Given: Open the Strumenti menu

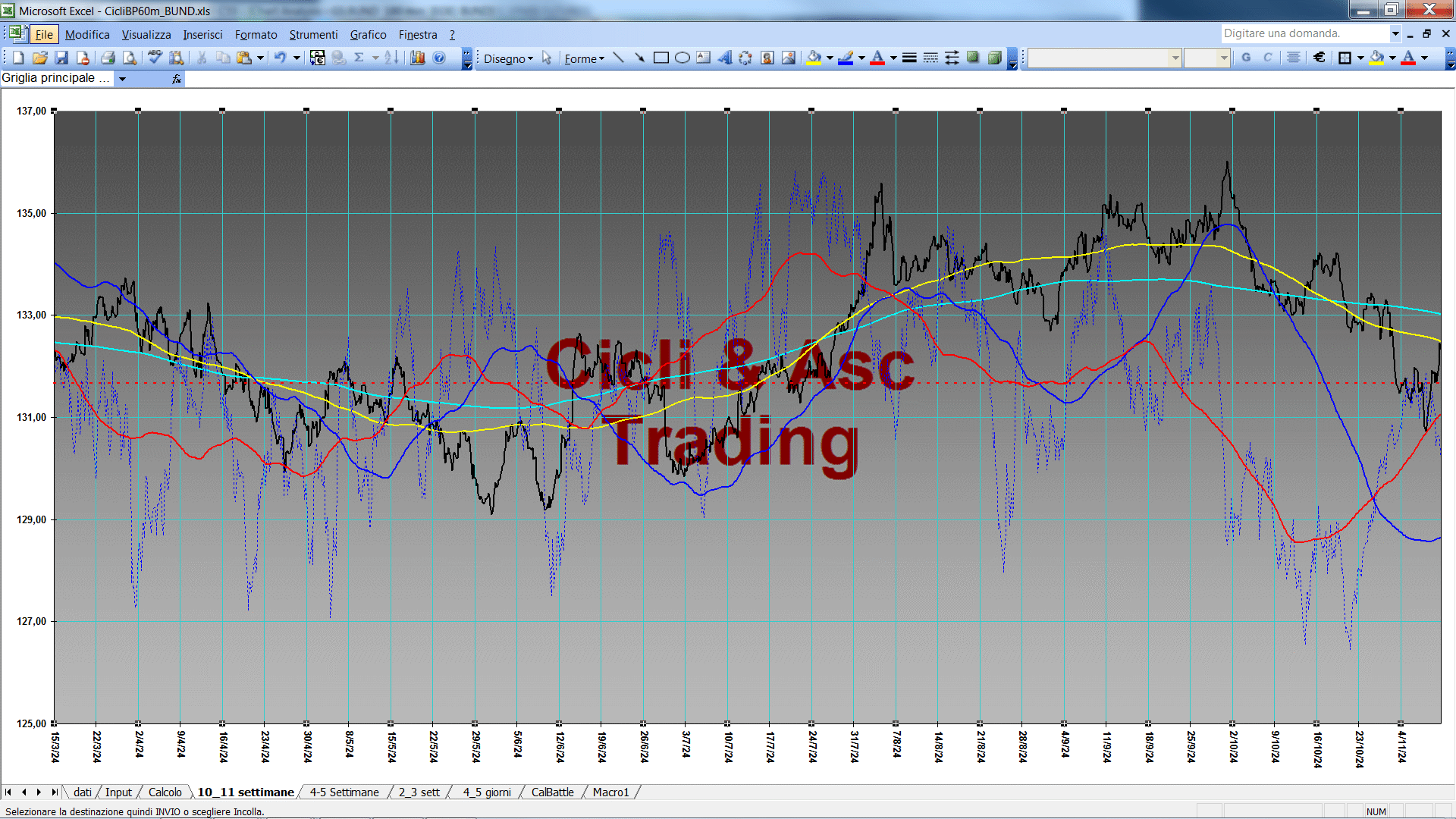Looking at the screenshot, I should point(313,34).
